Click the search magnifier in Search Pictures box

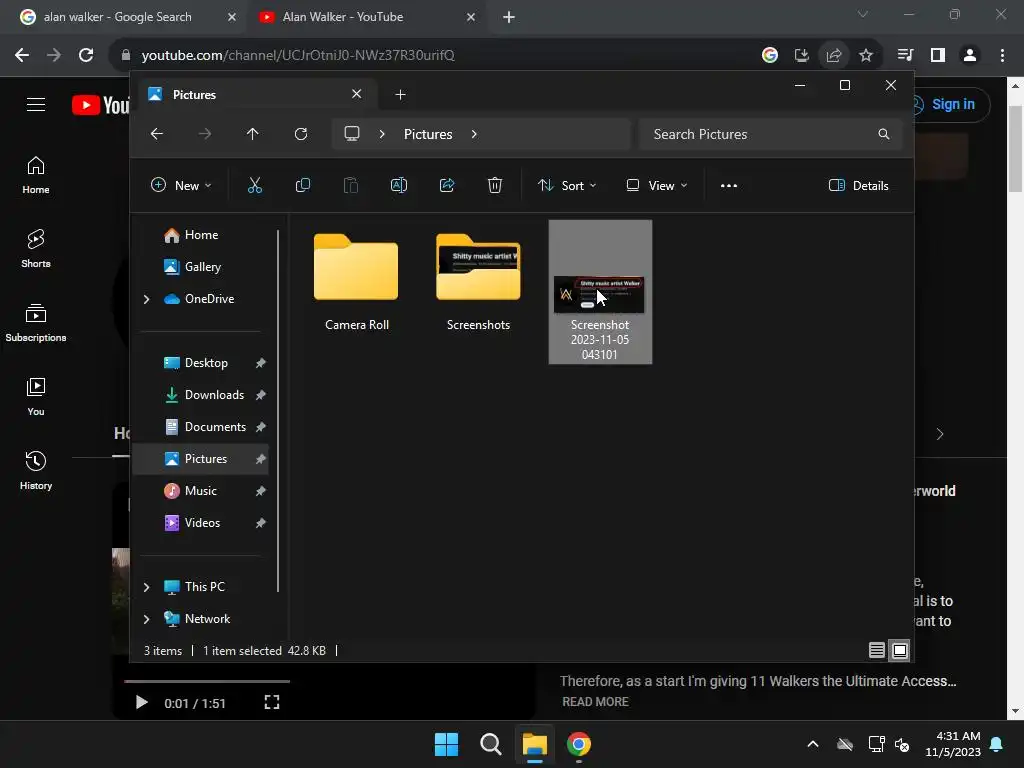click(x=884, y=134)
